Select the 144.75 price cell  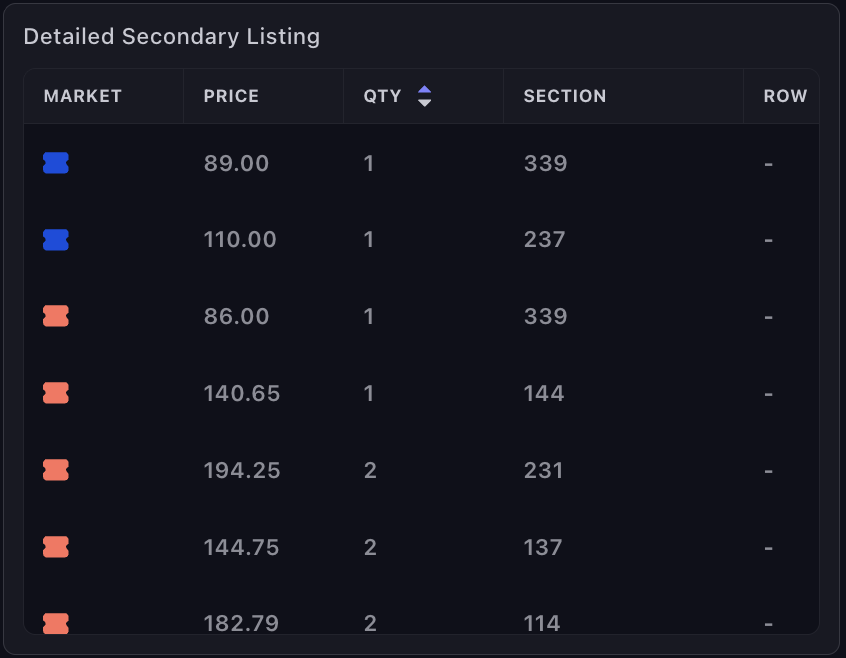pos(241,547)
